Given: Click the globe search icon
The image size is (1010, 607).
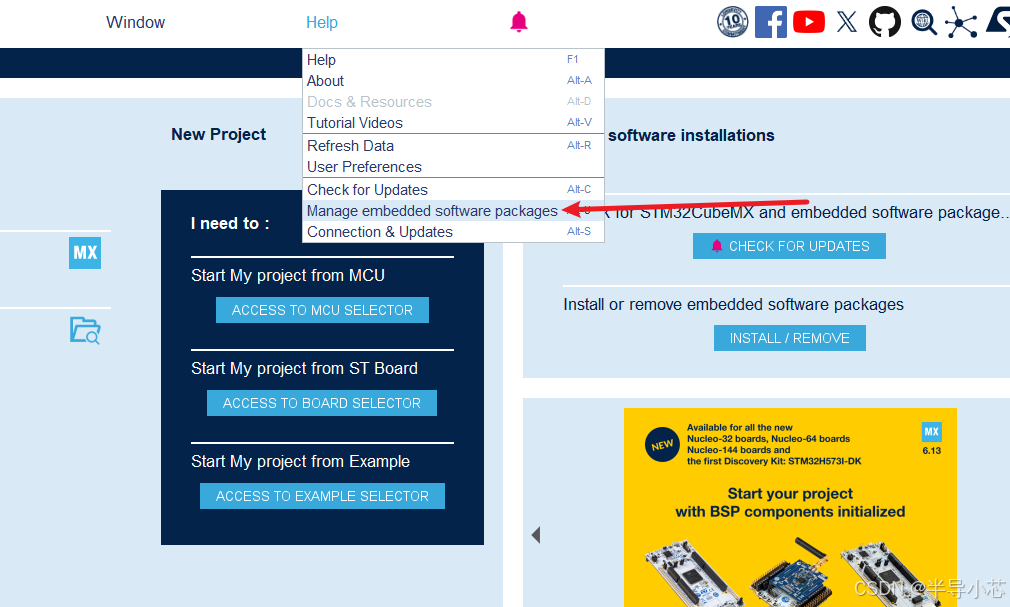Looking at the screenshot, I should [924, 22].
